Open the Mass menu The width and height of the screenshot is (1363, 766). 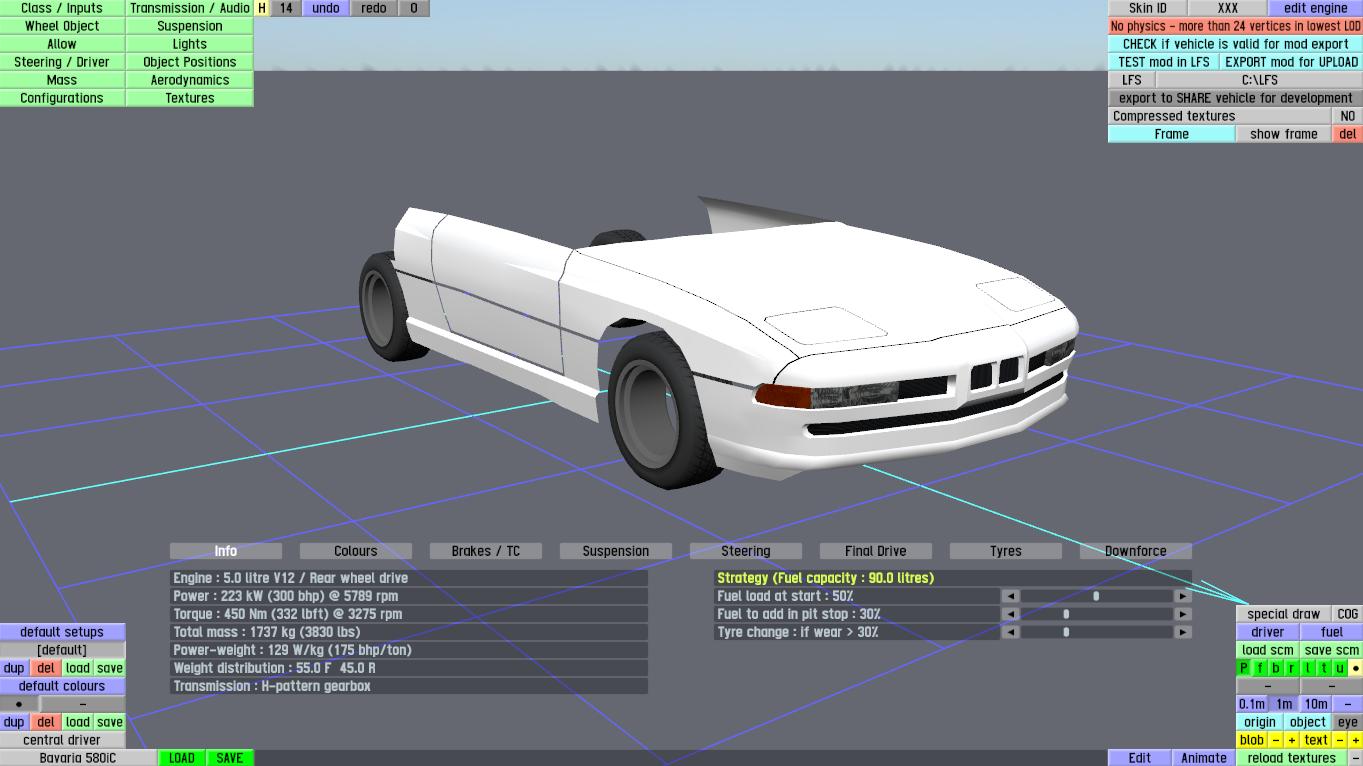pos(62,80)
